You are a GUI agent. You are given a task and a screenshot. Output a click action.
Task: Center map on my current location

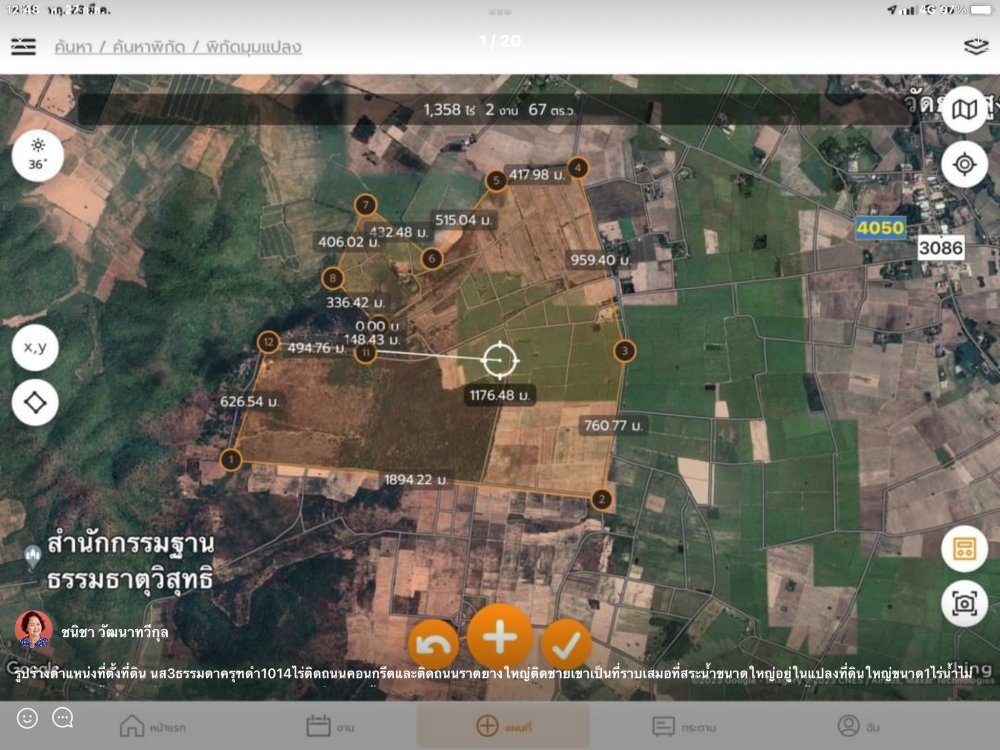[964, 164]
